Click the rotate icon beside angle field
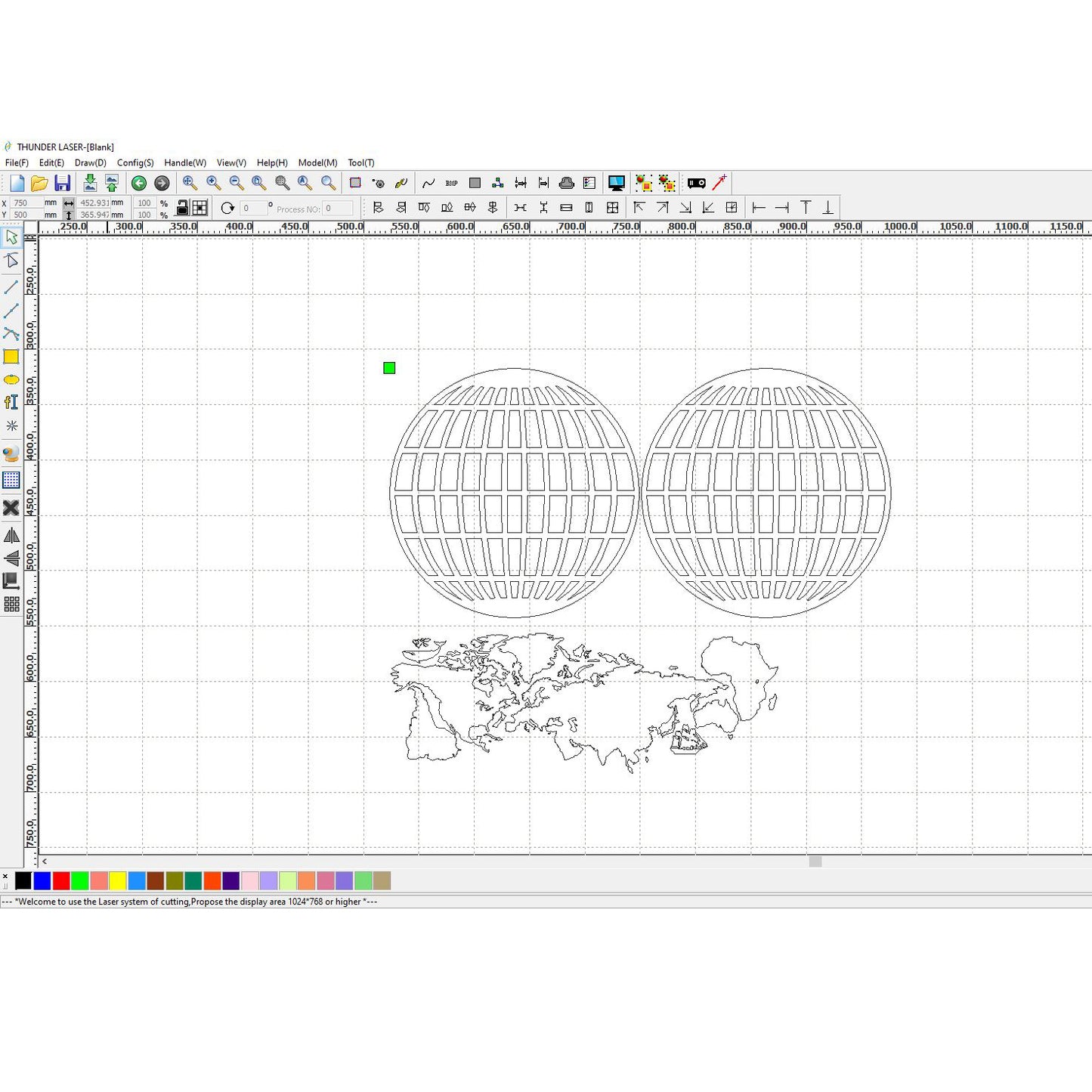 point(227,208)
